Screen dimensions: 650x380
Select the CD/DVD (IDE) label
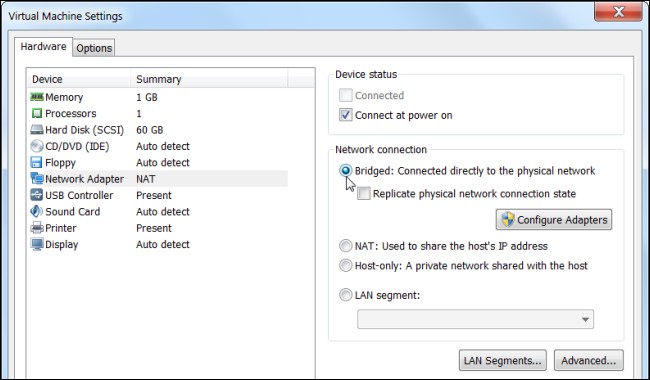[x=77, y=146]
